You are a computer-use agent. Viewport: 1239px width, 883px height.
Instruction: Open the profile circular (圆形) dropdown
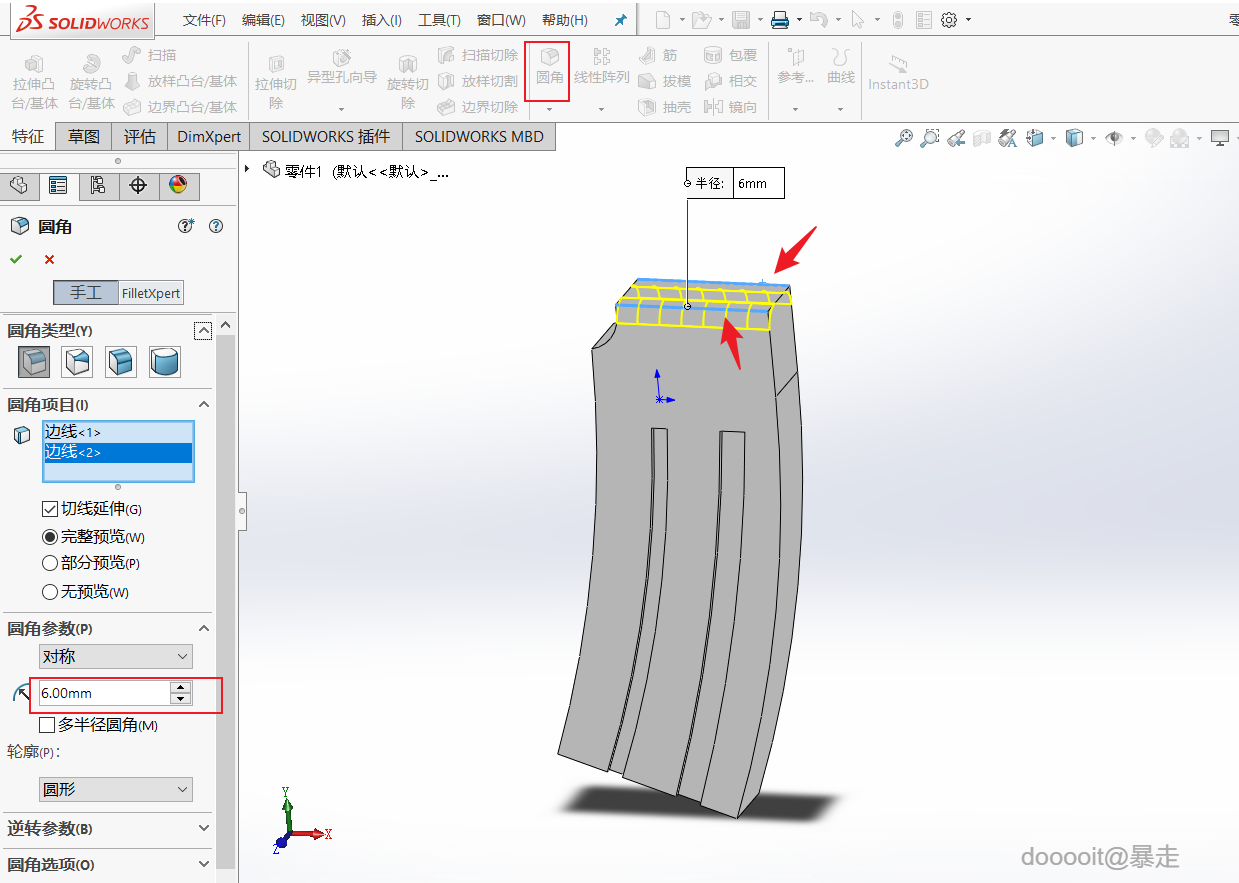coord(116,790)
